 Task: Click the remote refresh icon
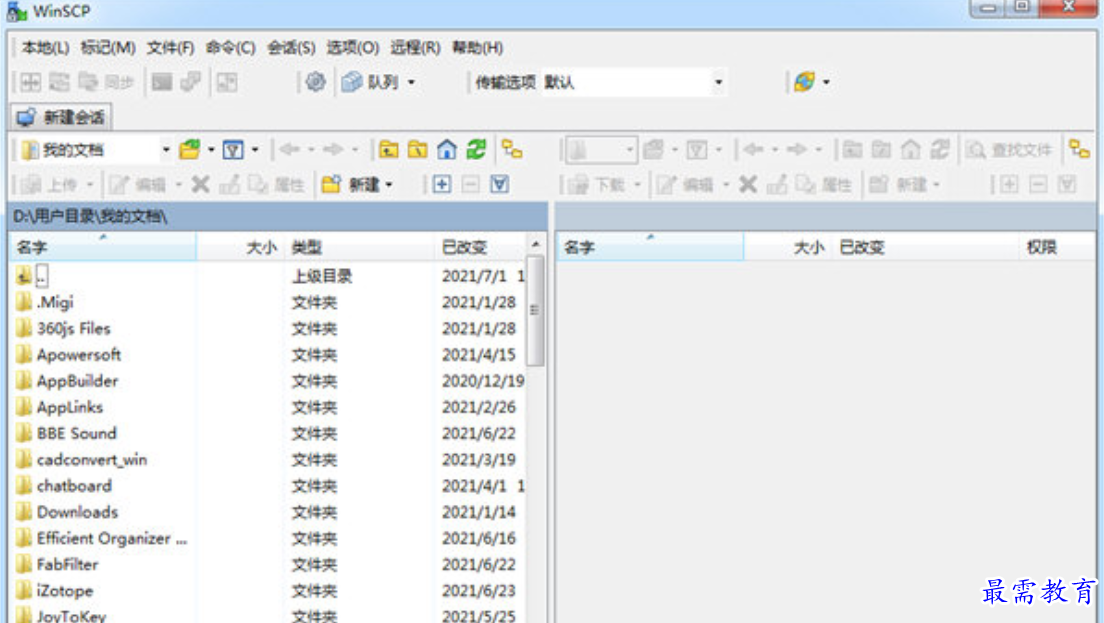click(x=941, y=150)
